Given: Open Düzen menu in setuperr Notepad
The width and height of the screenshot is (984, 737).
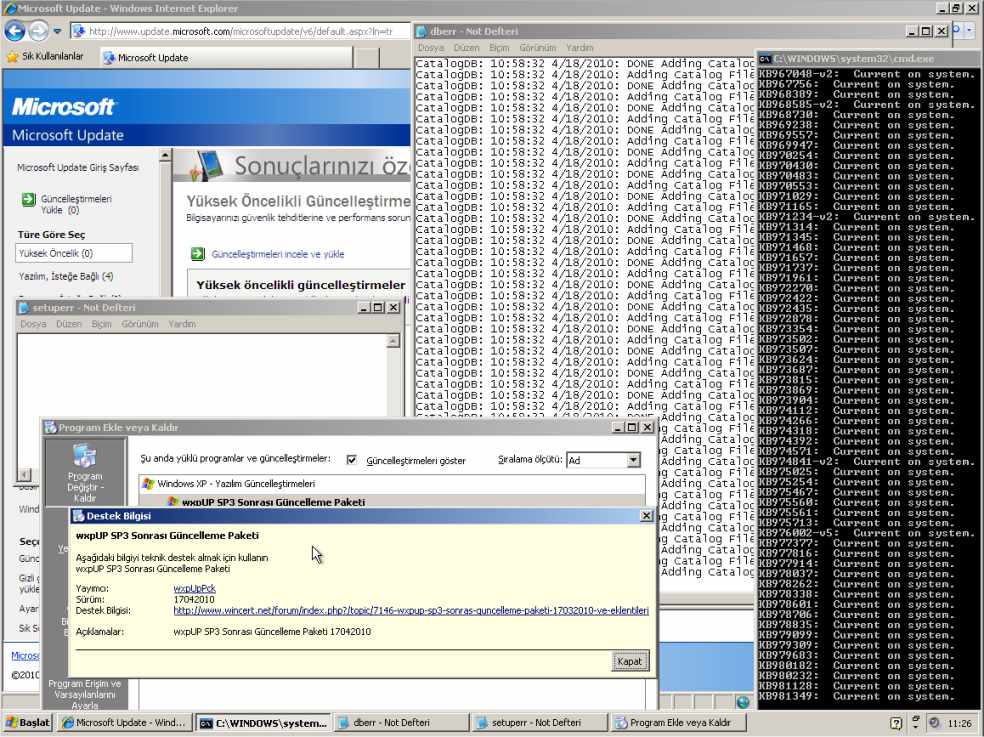Looking at the screenshot, I should 68,324.
